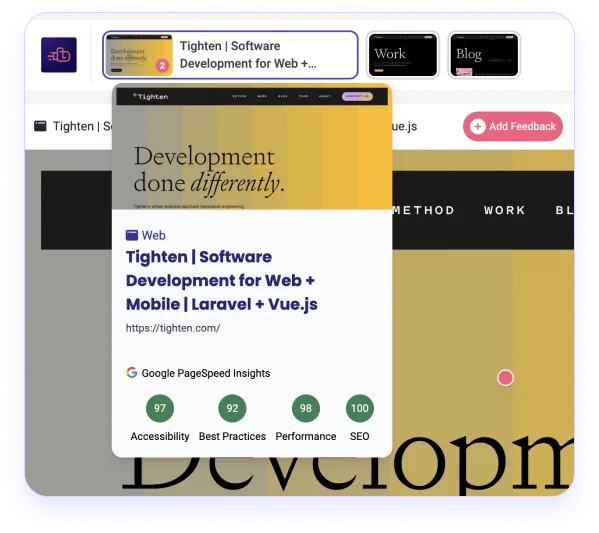Open the Work page thumbnail

(403, 55)
